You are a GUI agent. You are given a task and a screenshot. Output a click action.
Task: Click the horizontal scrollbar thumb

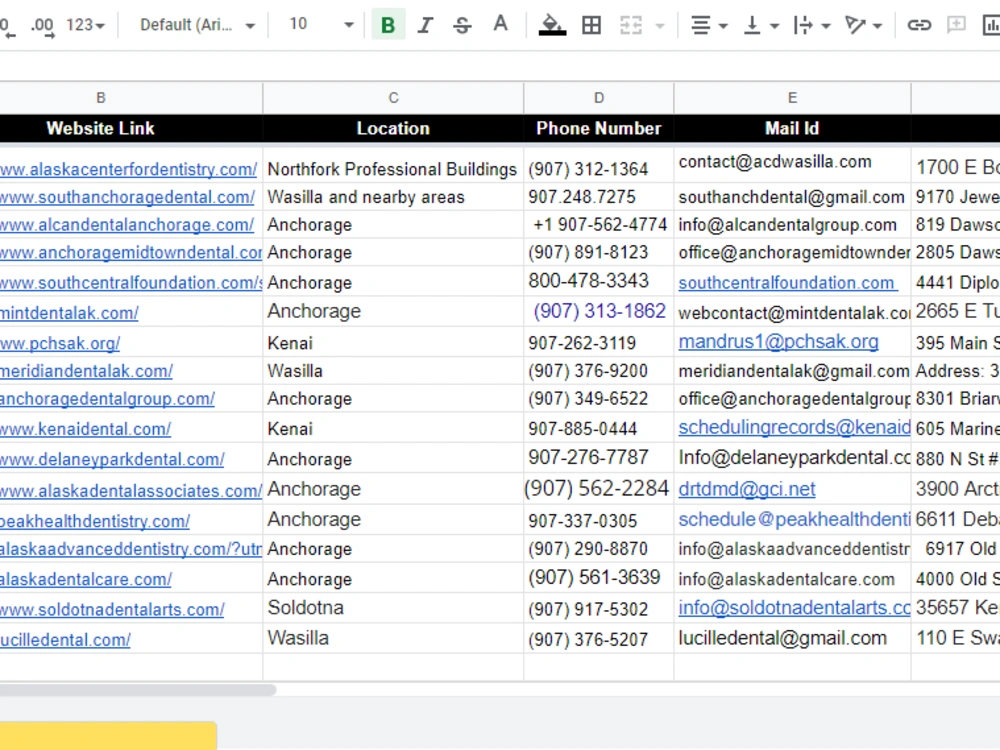pyautogui.click(x=137, y=689)
